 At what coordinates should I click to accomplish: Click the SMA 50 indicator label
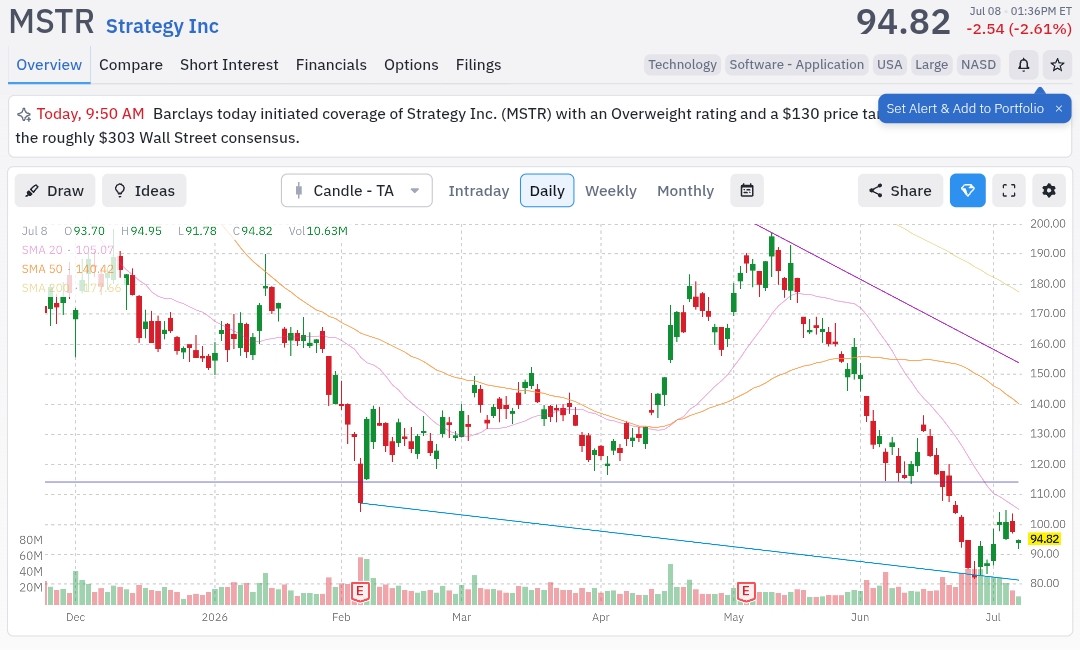68,269
